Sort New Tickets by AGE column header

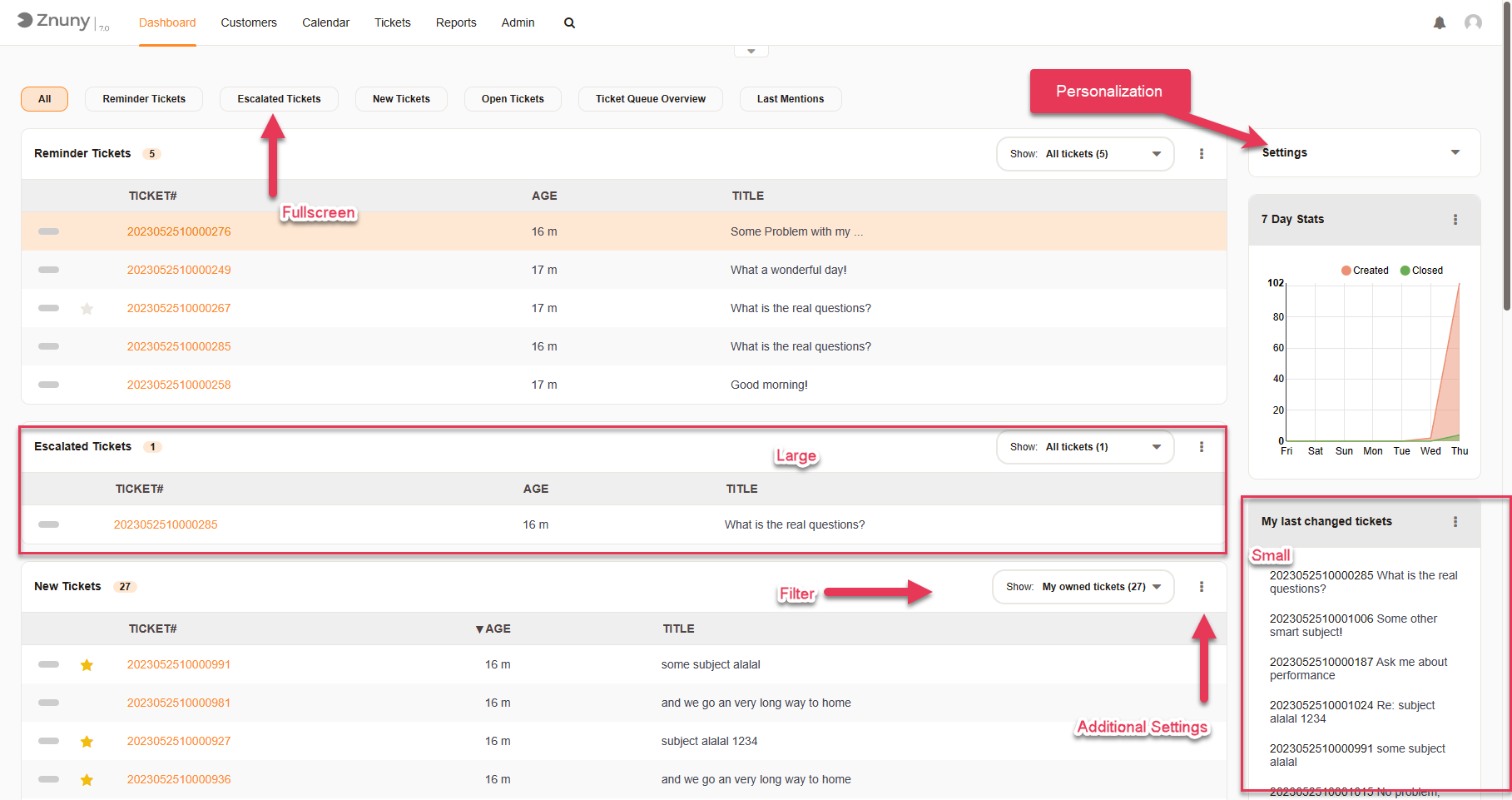[497, 629]
